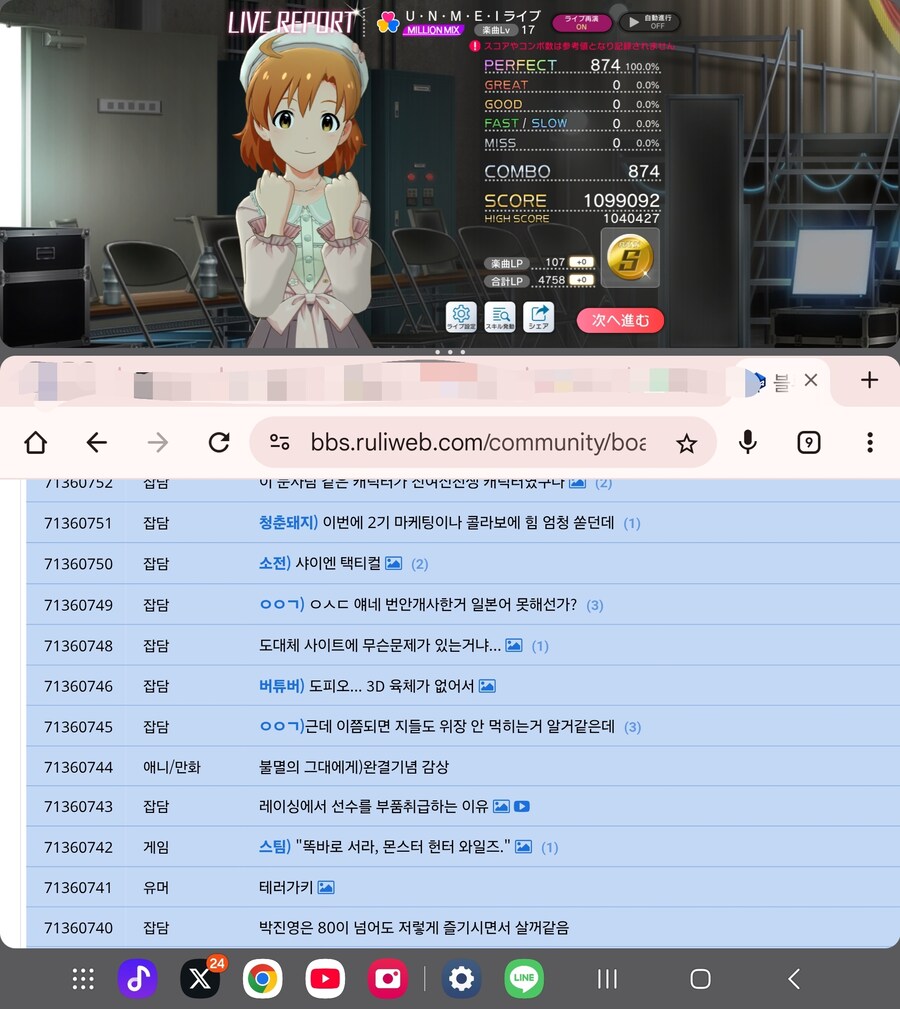Select post number 71360751

tap(78, 523)
